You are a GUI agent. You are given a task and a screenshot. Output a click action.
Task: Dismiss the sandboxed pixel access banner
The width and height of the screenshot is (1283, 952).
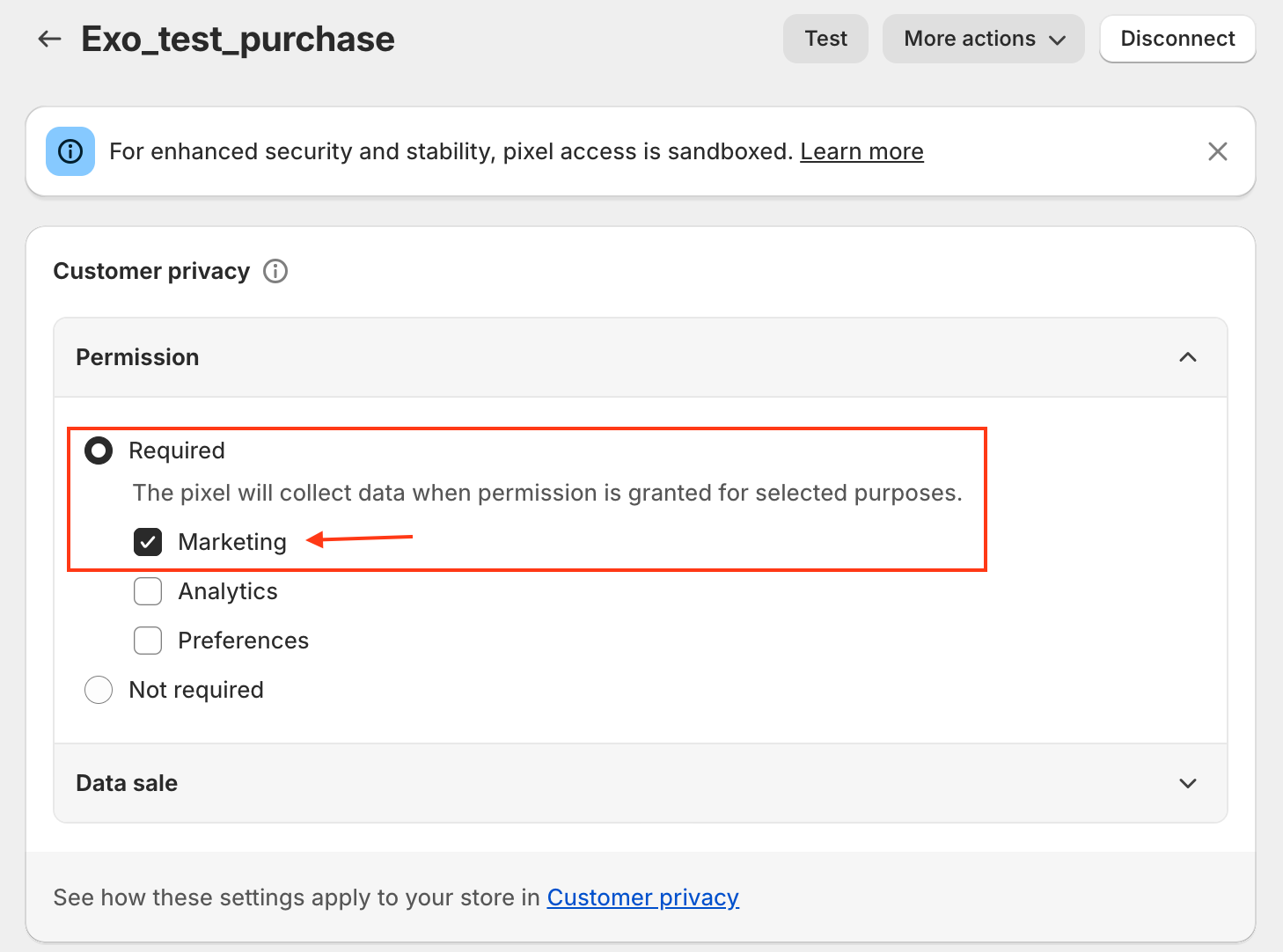[1217, 151]
